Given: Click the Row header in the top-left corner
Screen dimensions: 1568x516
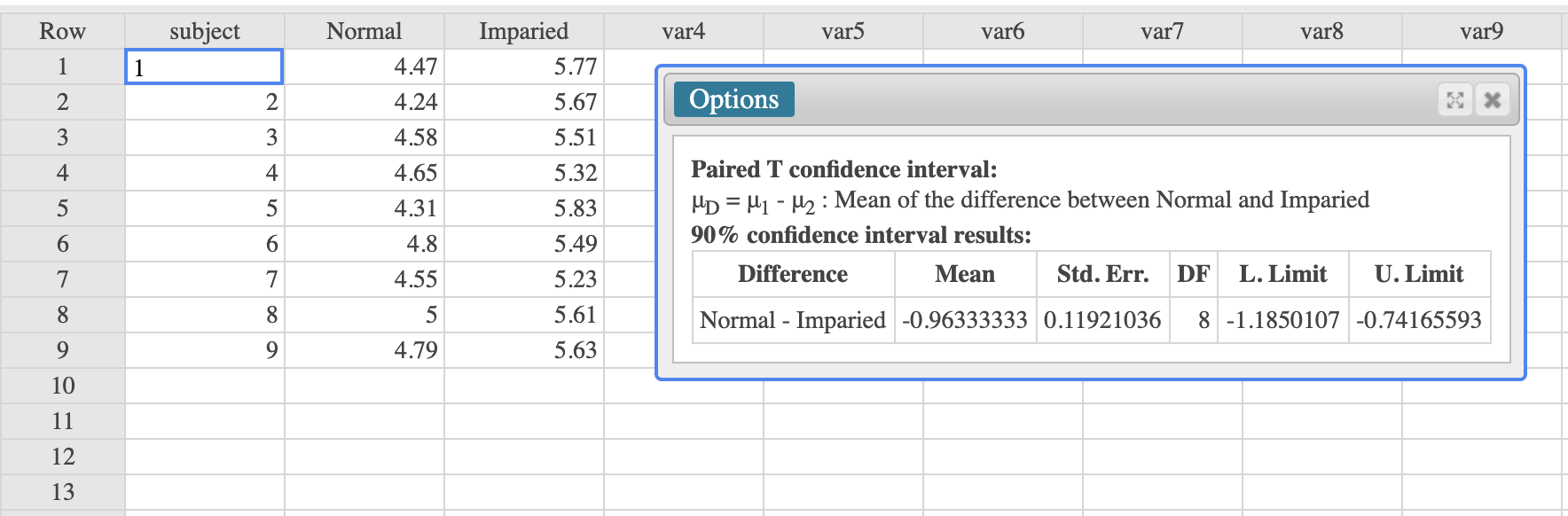Looking at the screenshot, I should (62, 31).
